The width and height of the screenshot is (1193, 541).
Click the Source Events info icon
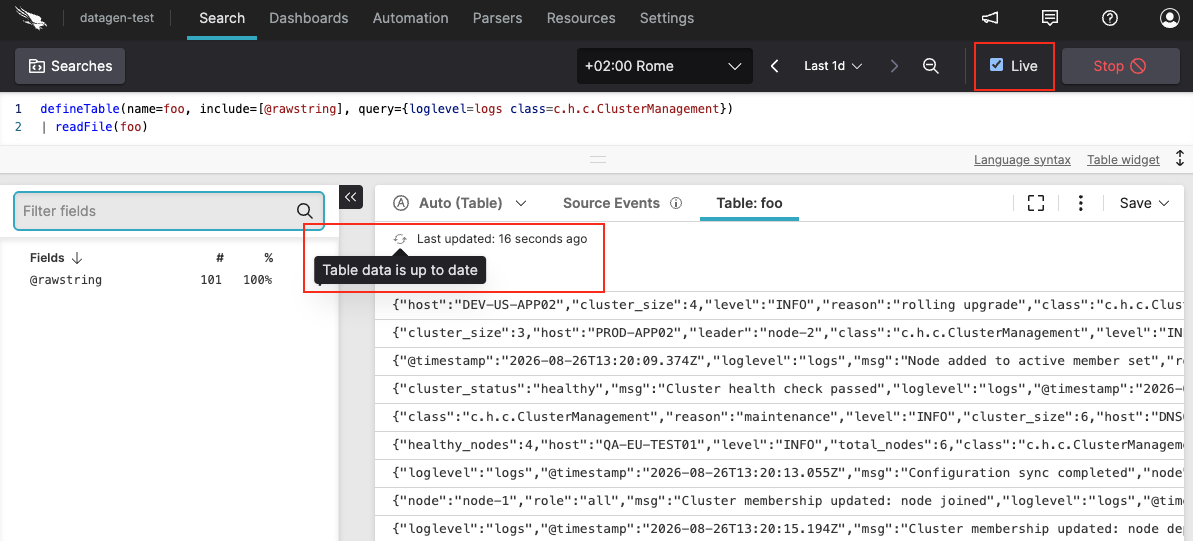(676, 203)
